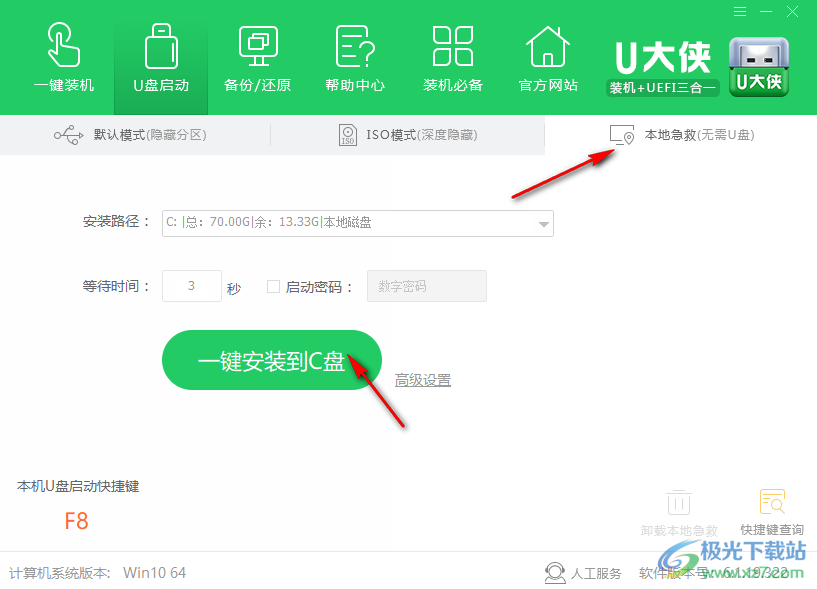Click the 装机+UEFI三合一 badge
Image resolution: width=817 pixels, height=589 pixels.
662,88
